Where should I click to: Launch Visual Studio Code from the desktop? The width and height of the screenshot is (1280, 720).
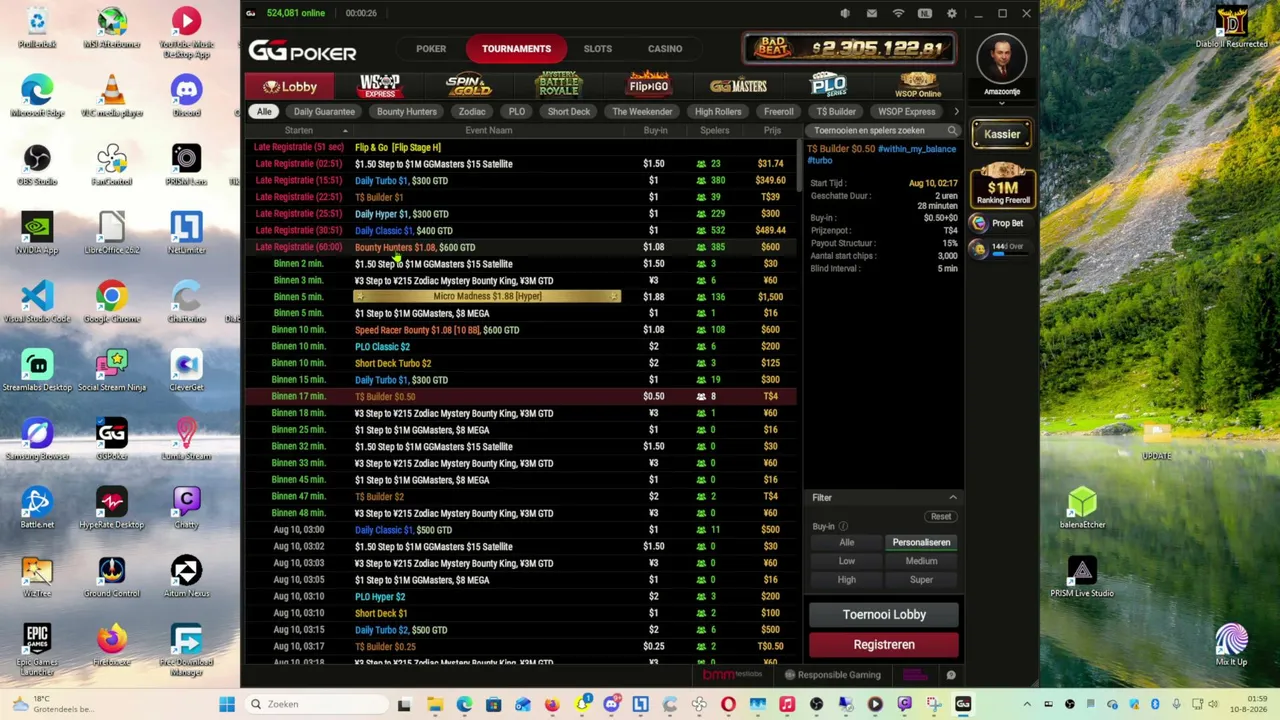(37, 303)
